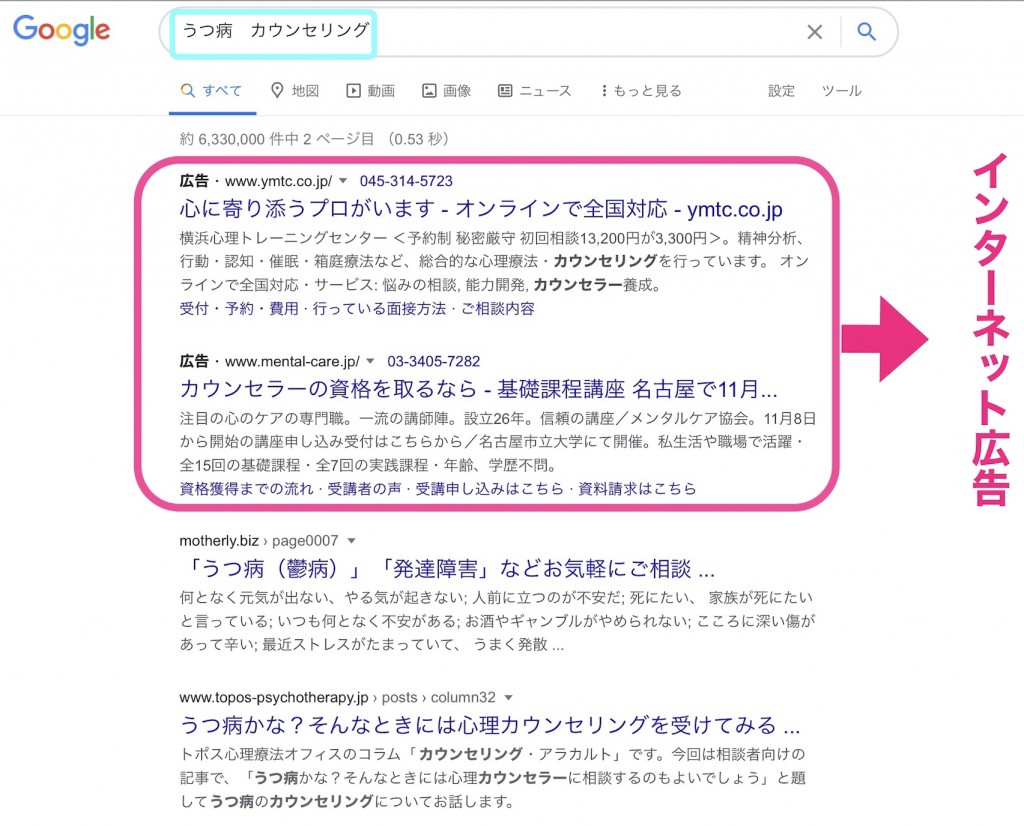The image size is (1024, 826).
Task: Expand dropdown arrow next to topos-psychotherapy.jp URL
Action: 509,697
